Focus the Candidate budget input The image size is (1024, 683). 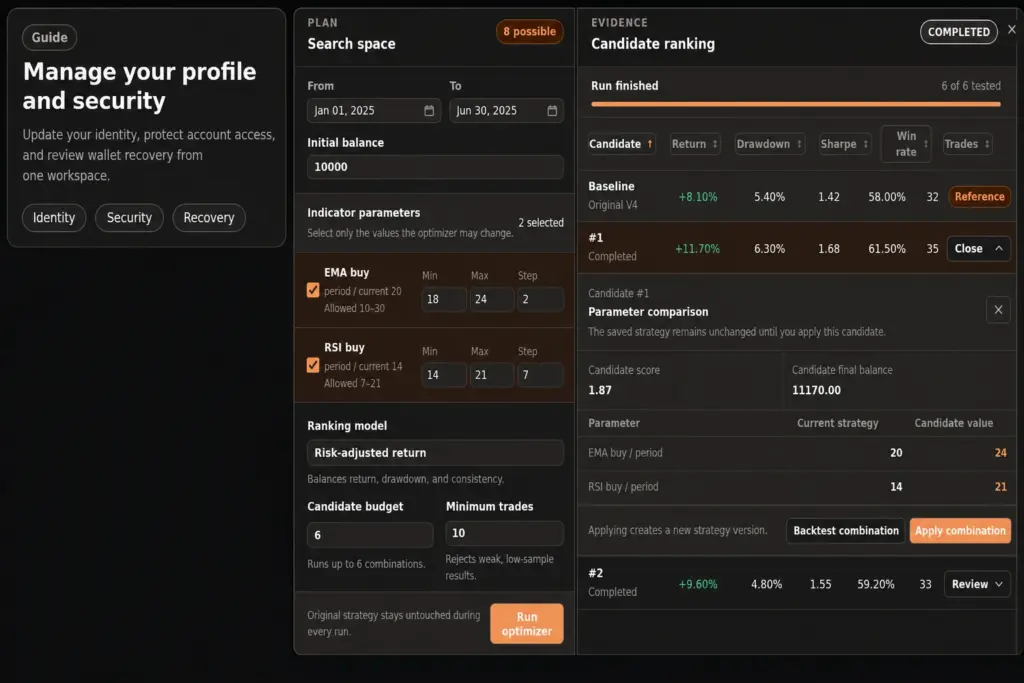click(370, 535)
